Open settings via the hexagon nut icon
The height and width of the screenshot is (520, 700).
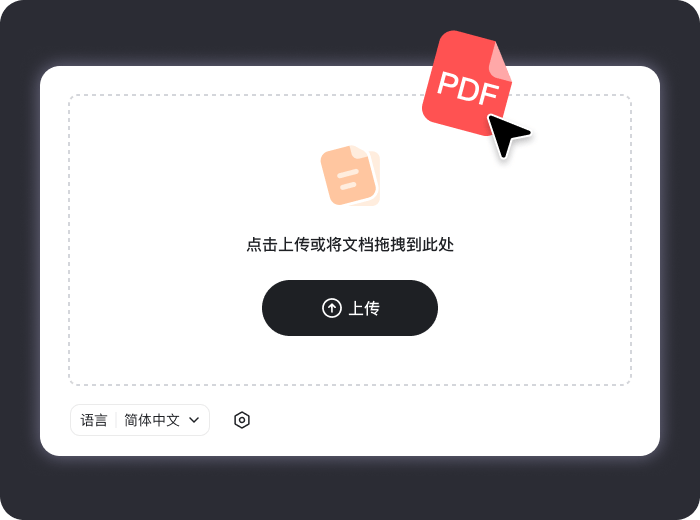tap(242, 420)
